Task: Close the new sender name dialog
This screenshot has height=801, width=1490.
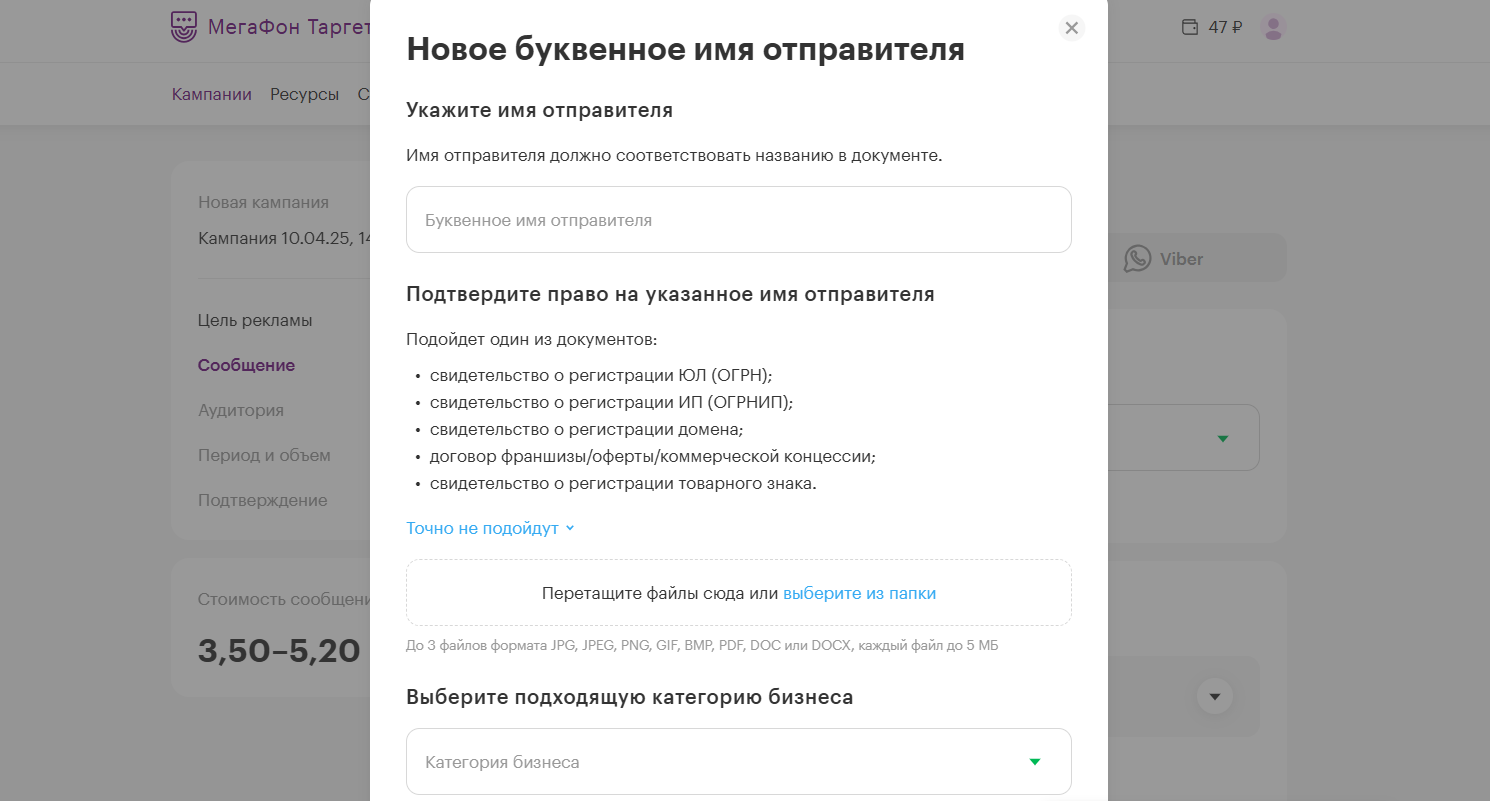Action: [1071, 28]
